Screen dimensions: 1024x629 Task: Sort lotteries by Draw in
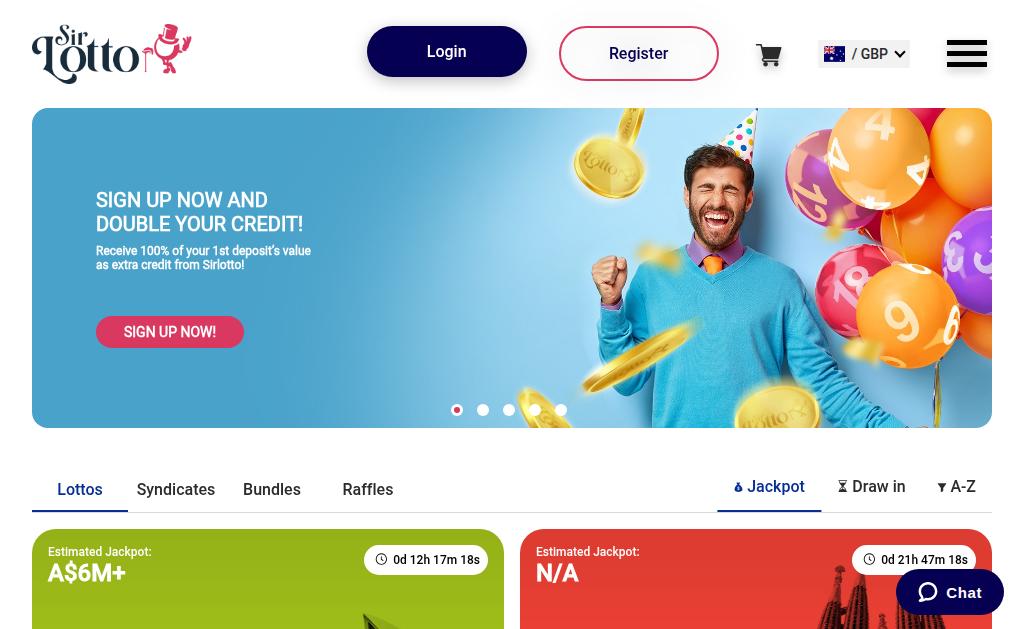point(871,487)
